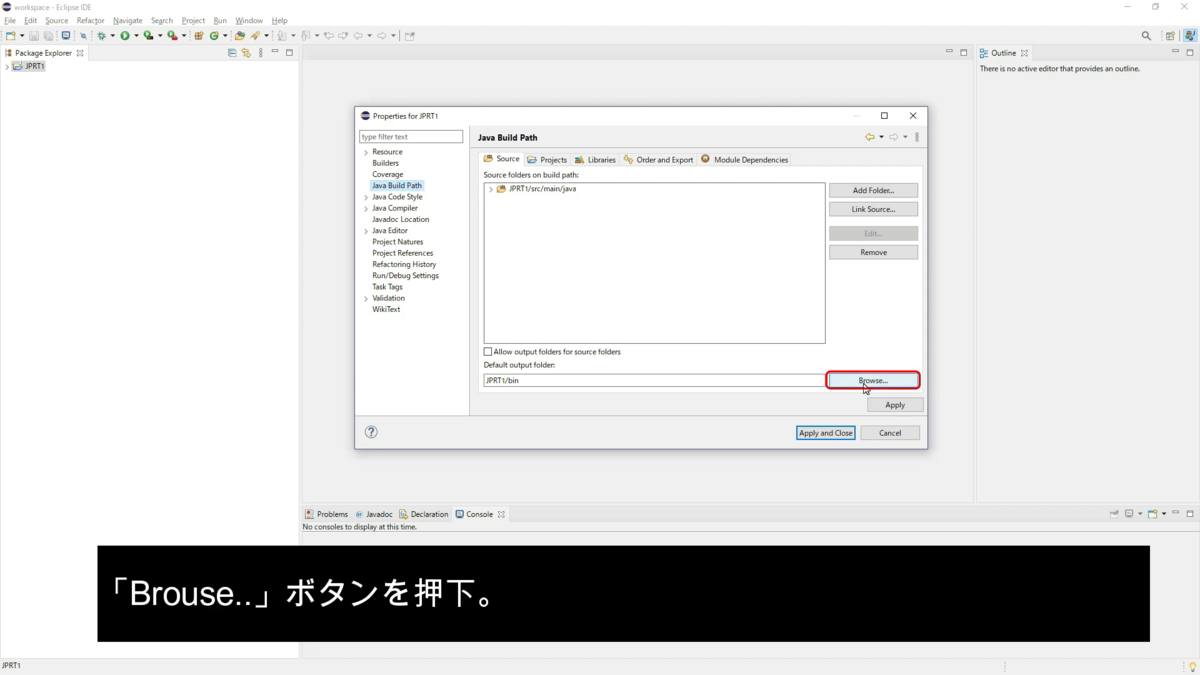This screenshot has height=675, width=1200.
Task: Click the magnifier Search icon at top right
Action: pos(1146,35)
